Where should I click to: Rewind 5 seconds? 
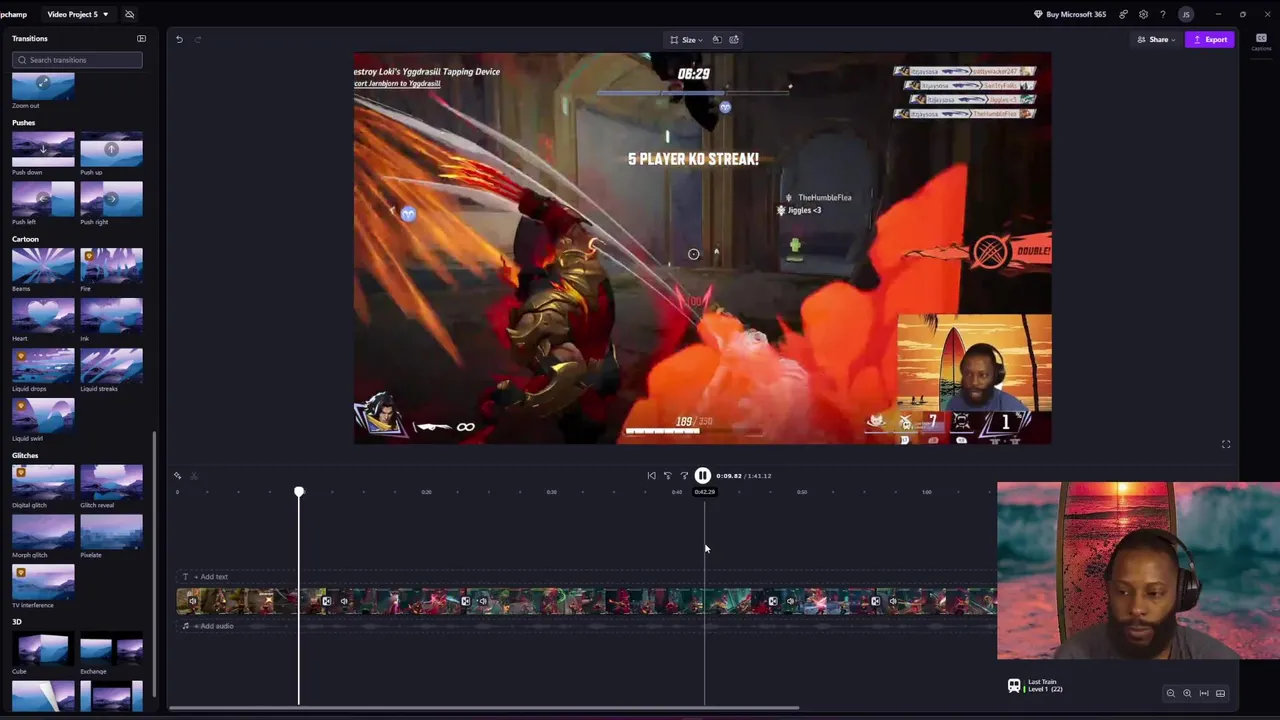[x=668, y=476]
